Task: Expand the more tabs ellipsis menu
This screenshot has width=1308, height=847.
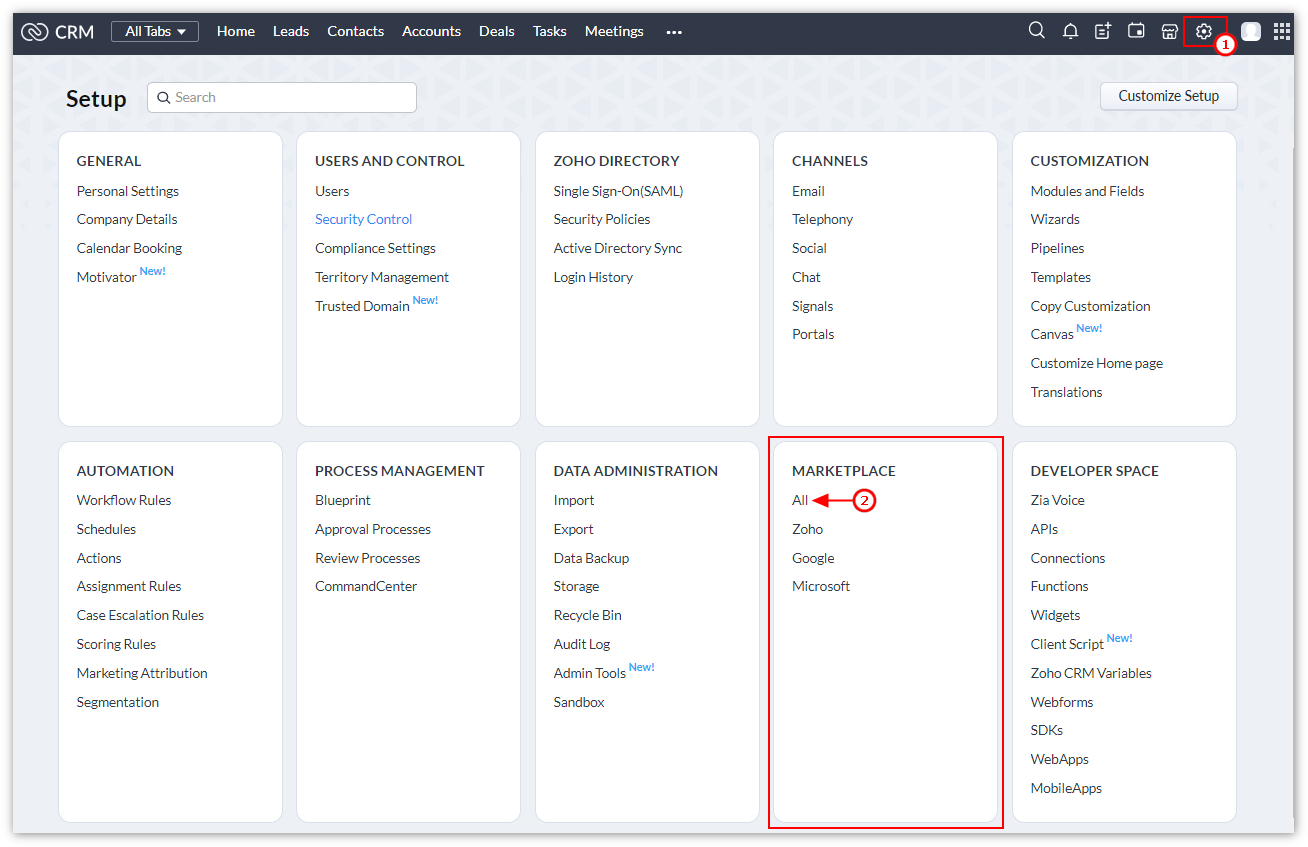Action: [674, 32]
